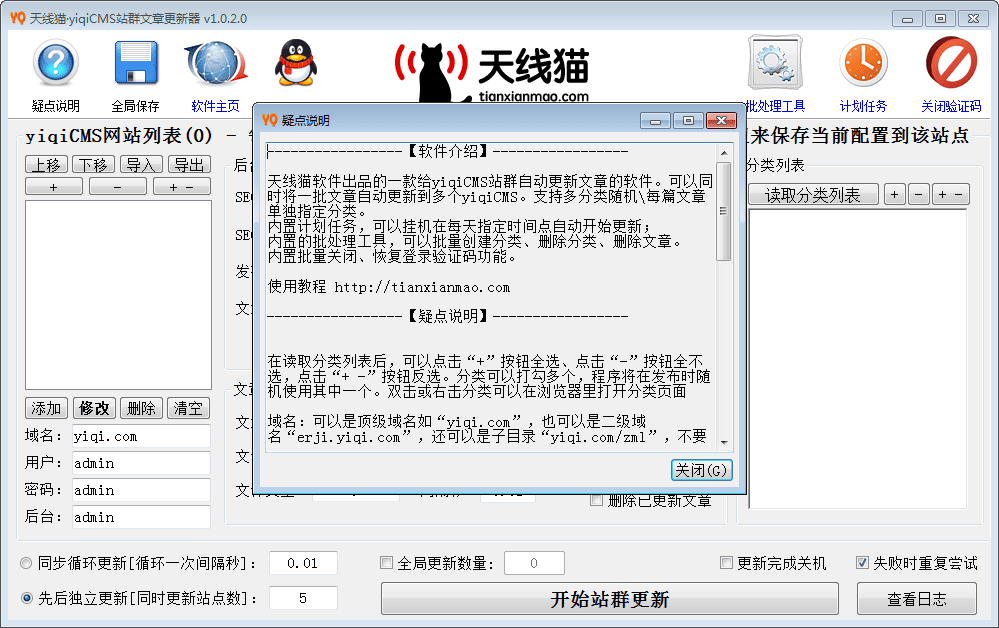Viewport: 999px width, 628px height.
Task: Click the loop interval field showing 0.01
Action: pyautogui.click(x=303, y=563)
